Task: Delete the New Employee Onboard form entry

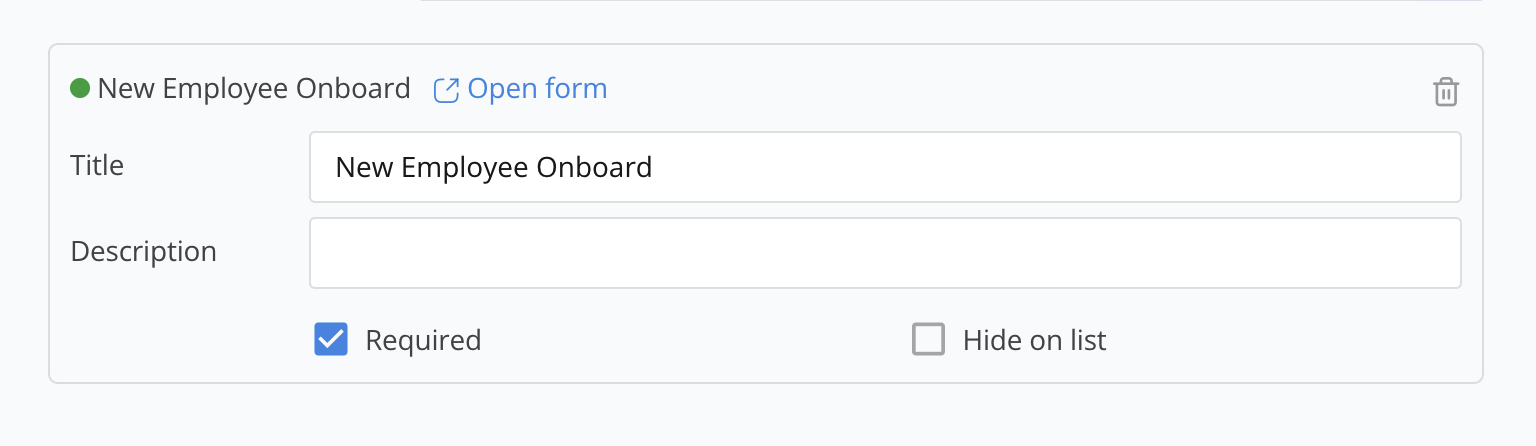Action: tap(1445, 92)
